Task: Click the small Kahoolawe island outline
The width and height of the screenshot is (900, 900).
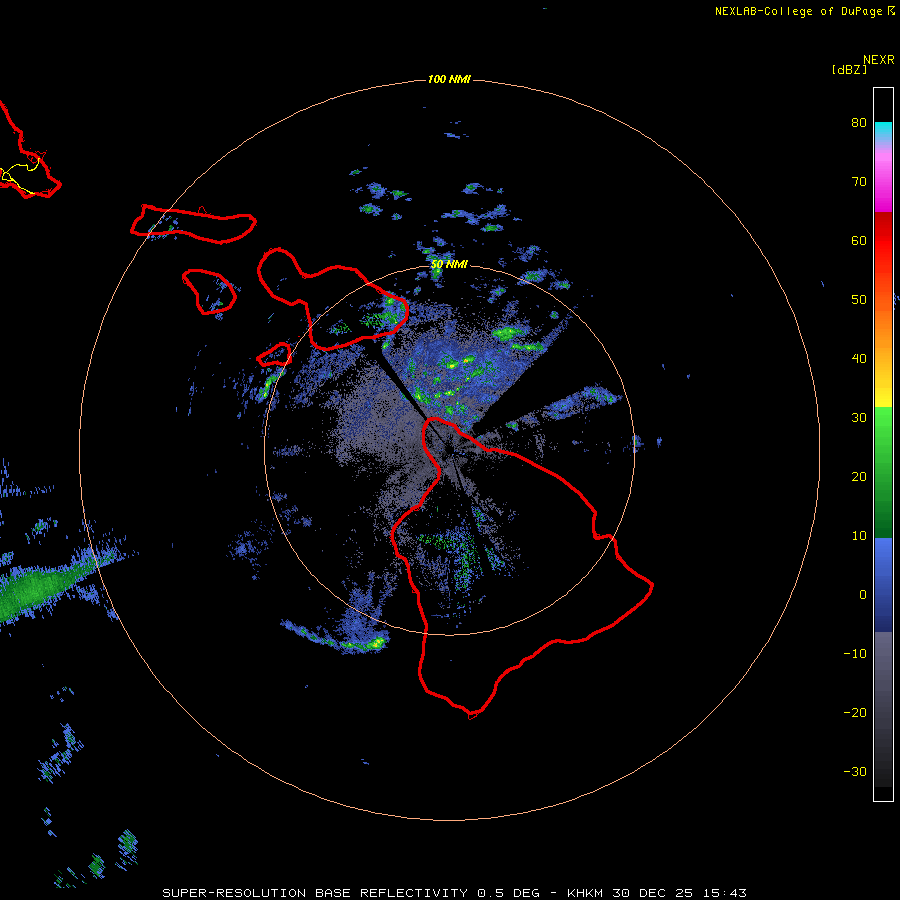Action: (274, 355)
